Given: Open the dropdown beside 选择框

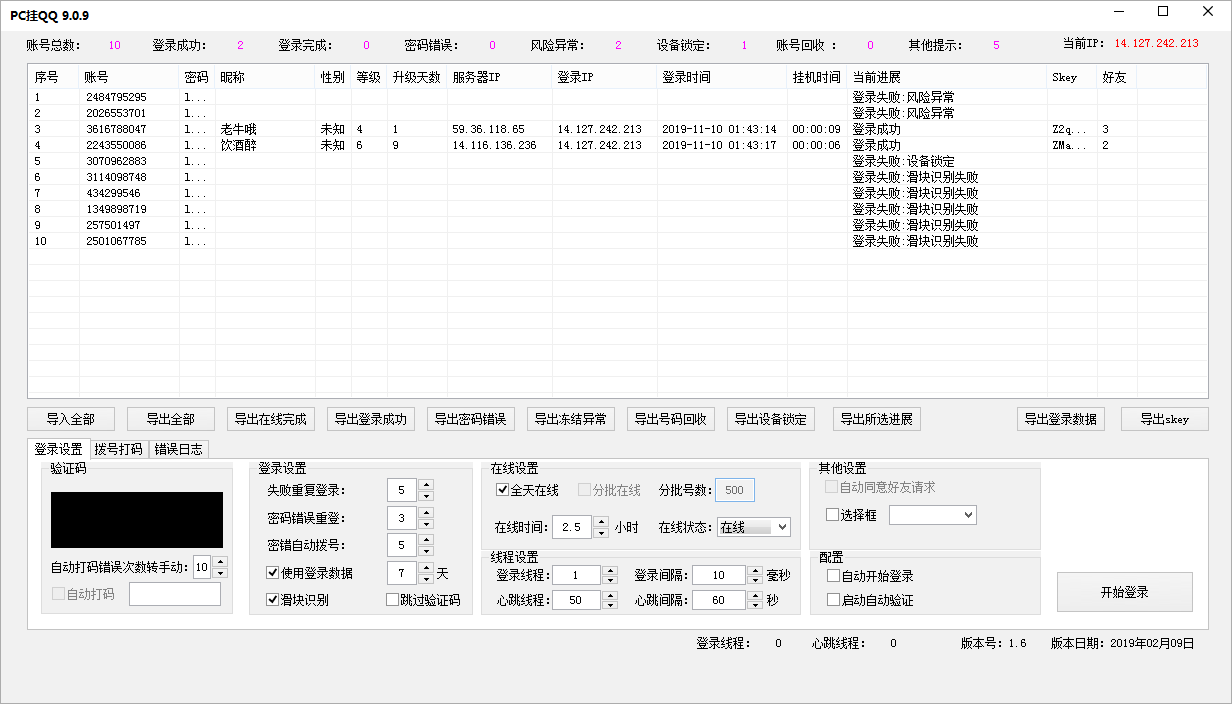Looking at the screenshot, I should (933, 514).
